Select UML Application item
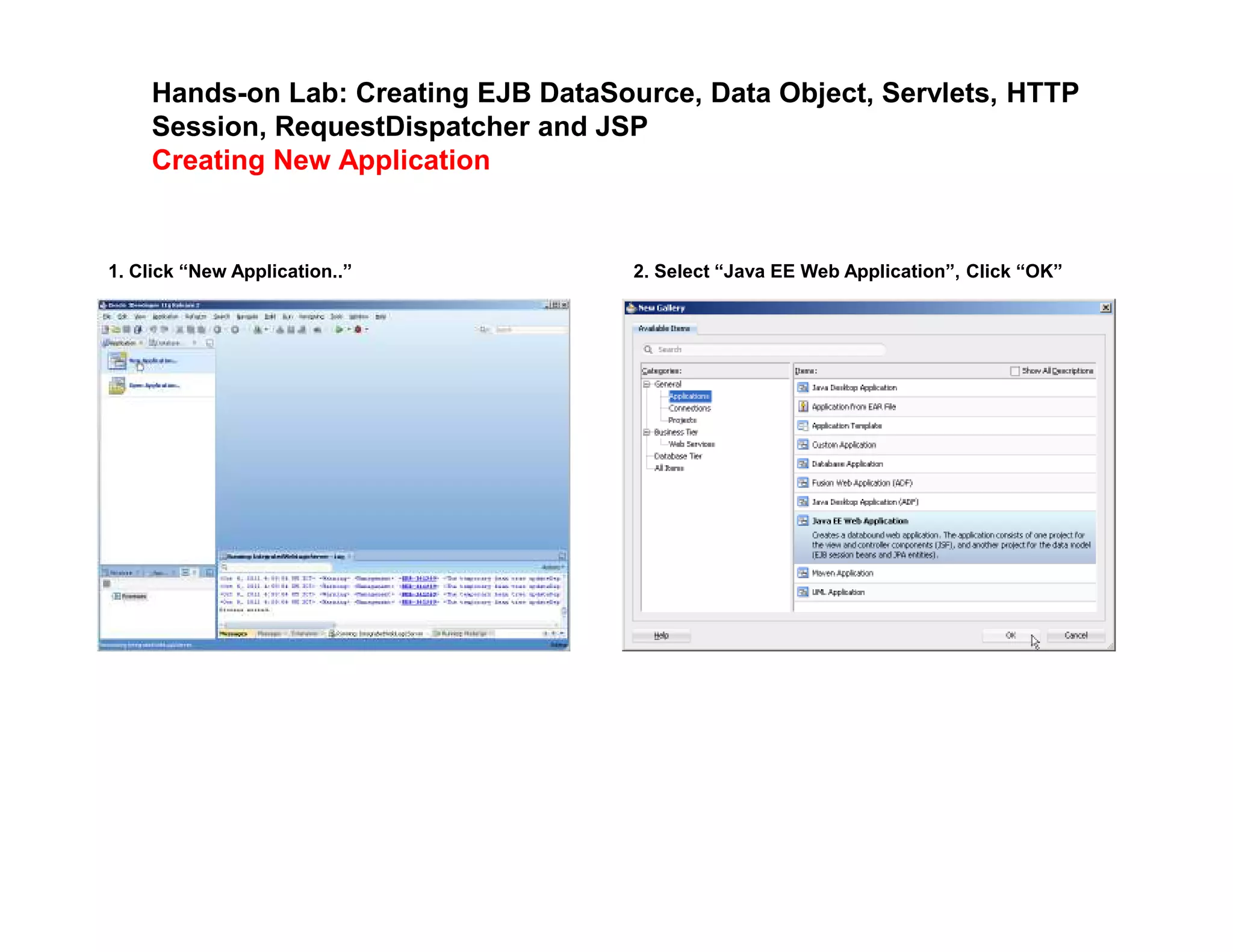Image resolution: width=1233 pixels, height=952 pixels. point(945,592)
